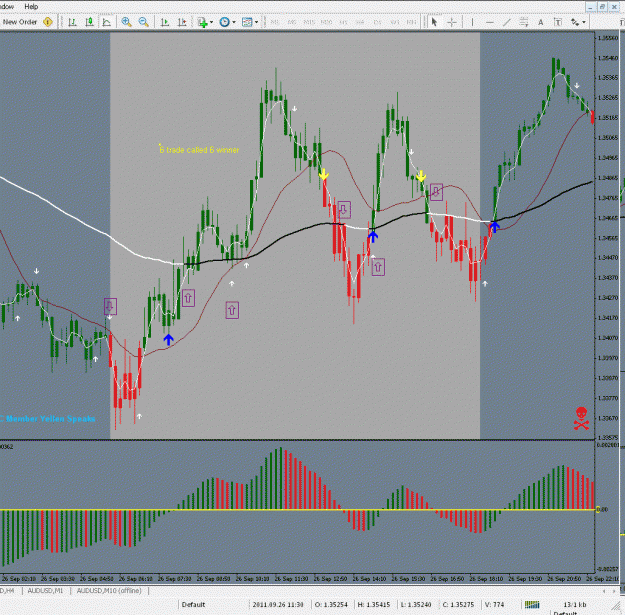Click the 2011.09.26 11:30 status entry

click(x=278, y=605)
